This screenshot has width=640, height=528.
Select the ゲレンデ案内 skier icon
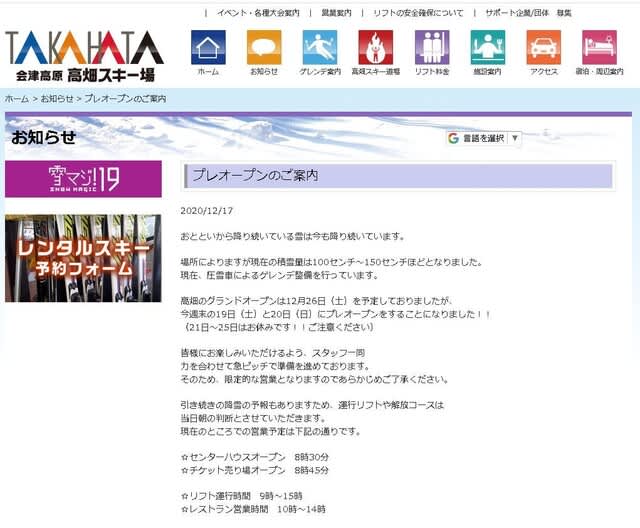[x=320, y=48]
